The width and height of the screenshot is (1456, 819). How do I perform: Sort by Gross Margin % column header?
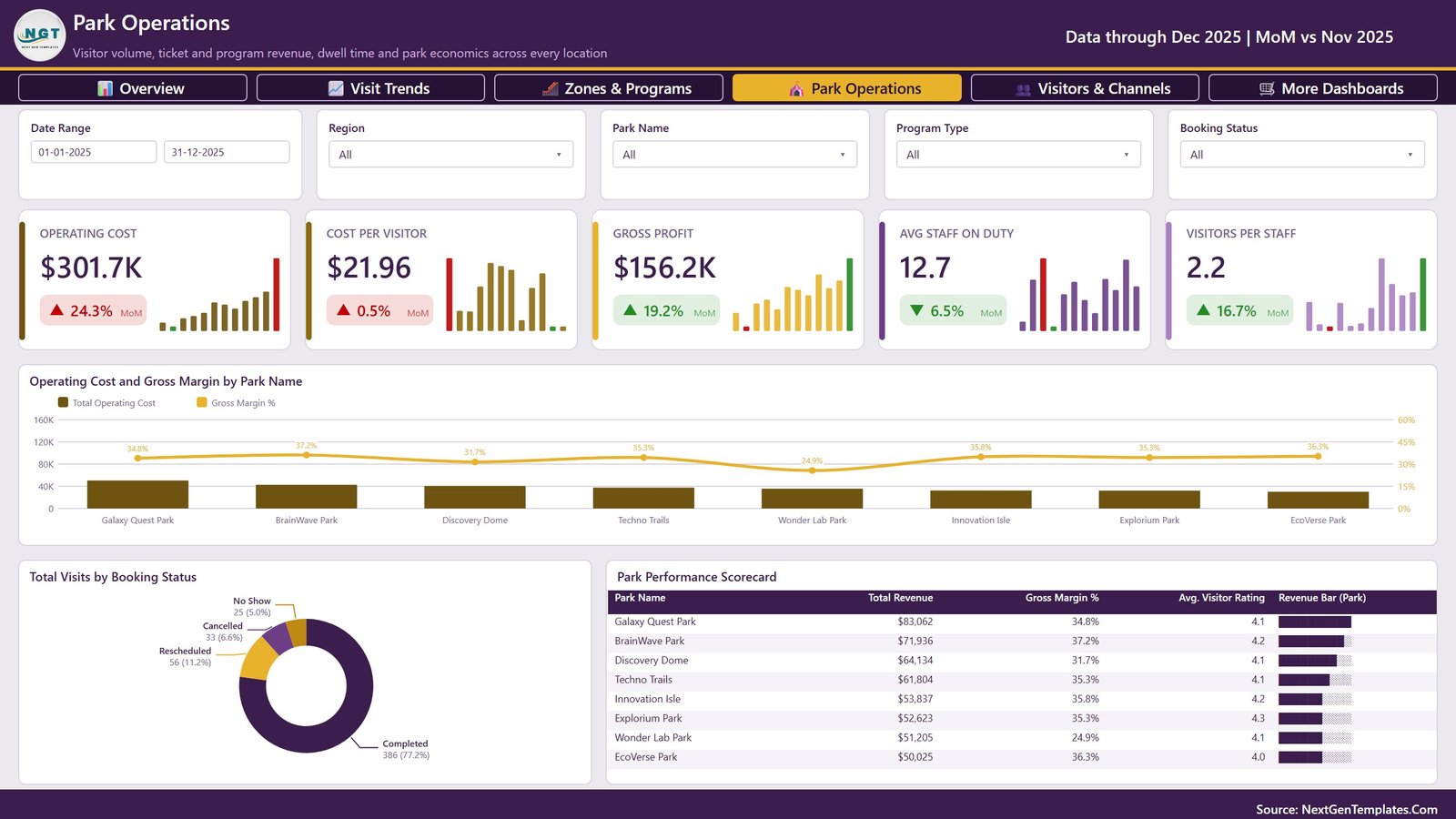click(x=1062, y=598)
